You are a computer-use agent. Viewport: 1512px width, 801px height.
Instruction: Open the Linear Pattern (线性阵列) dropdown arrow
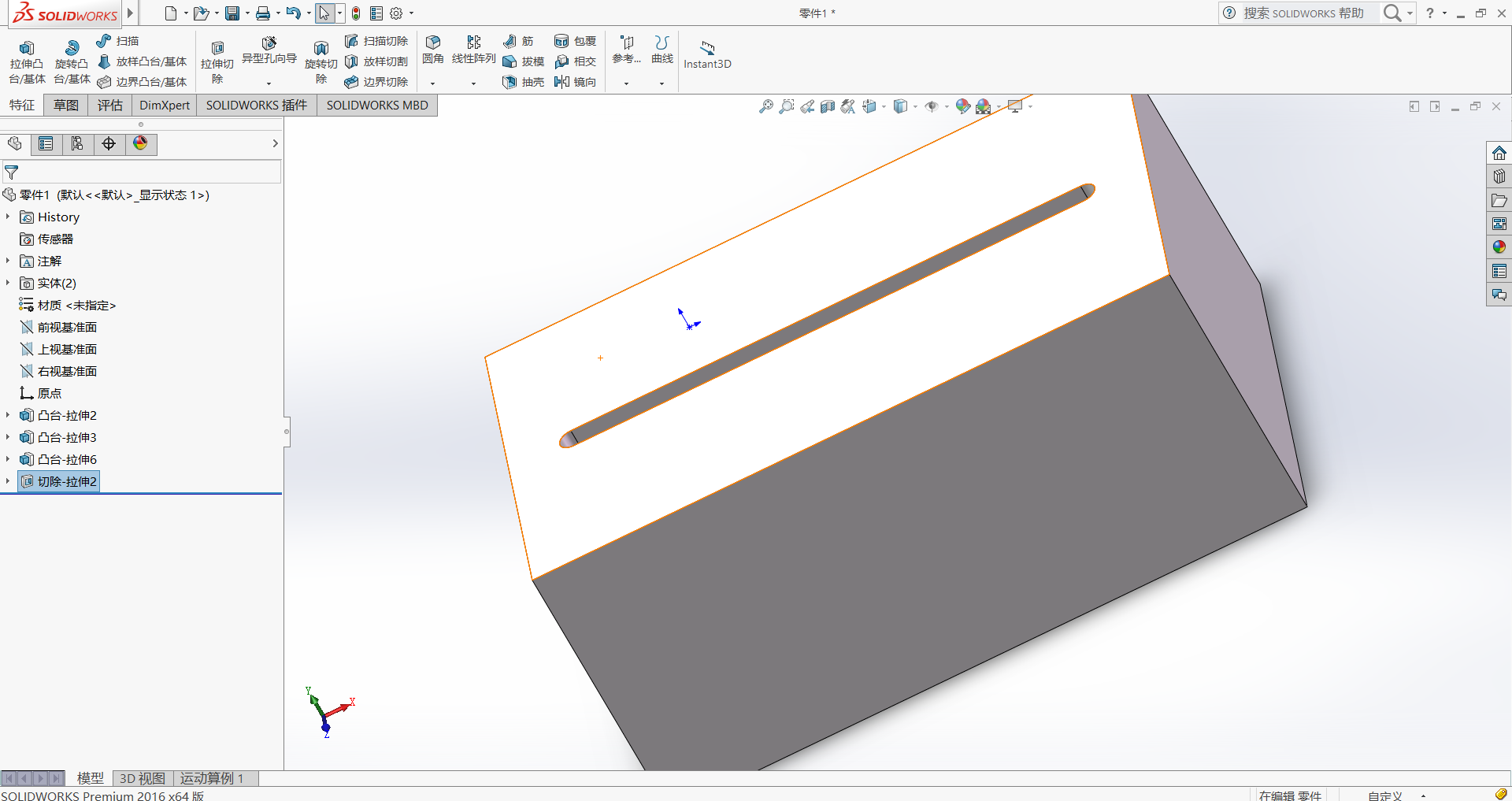click(473, 83)
